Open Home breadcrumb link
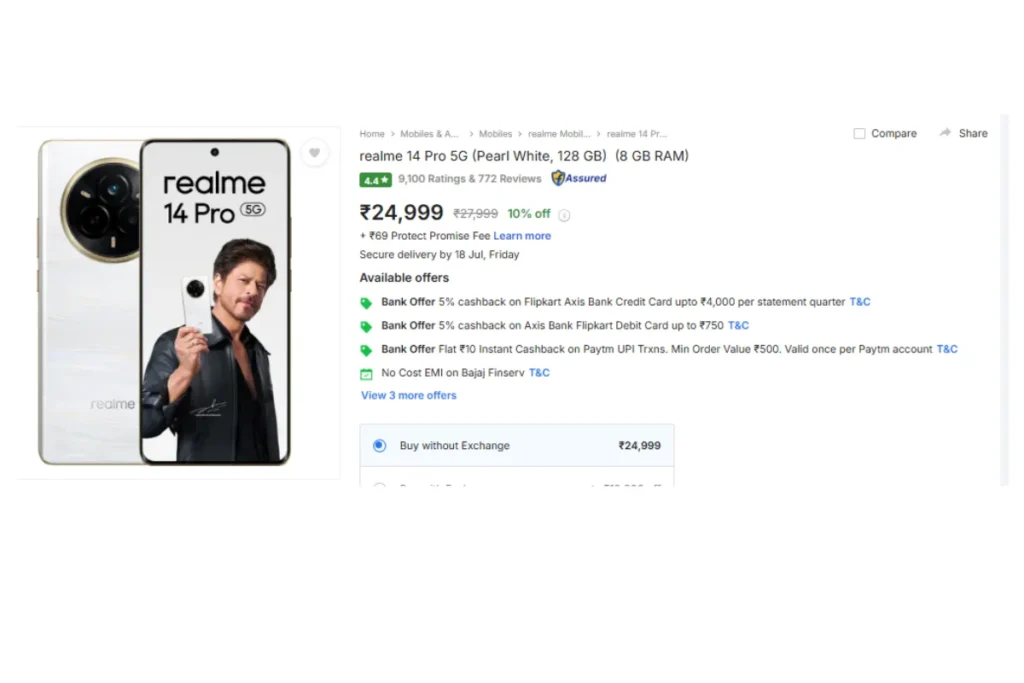The width and height of the screenshot is (1024, 683). (x=372, y=134)
